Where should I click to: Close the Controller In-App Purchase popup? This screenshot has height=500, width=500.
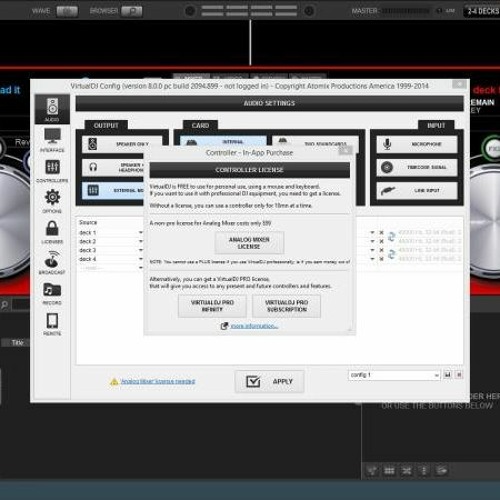(346, 151)
